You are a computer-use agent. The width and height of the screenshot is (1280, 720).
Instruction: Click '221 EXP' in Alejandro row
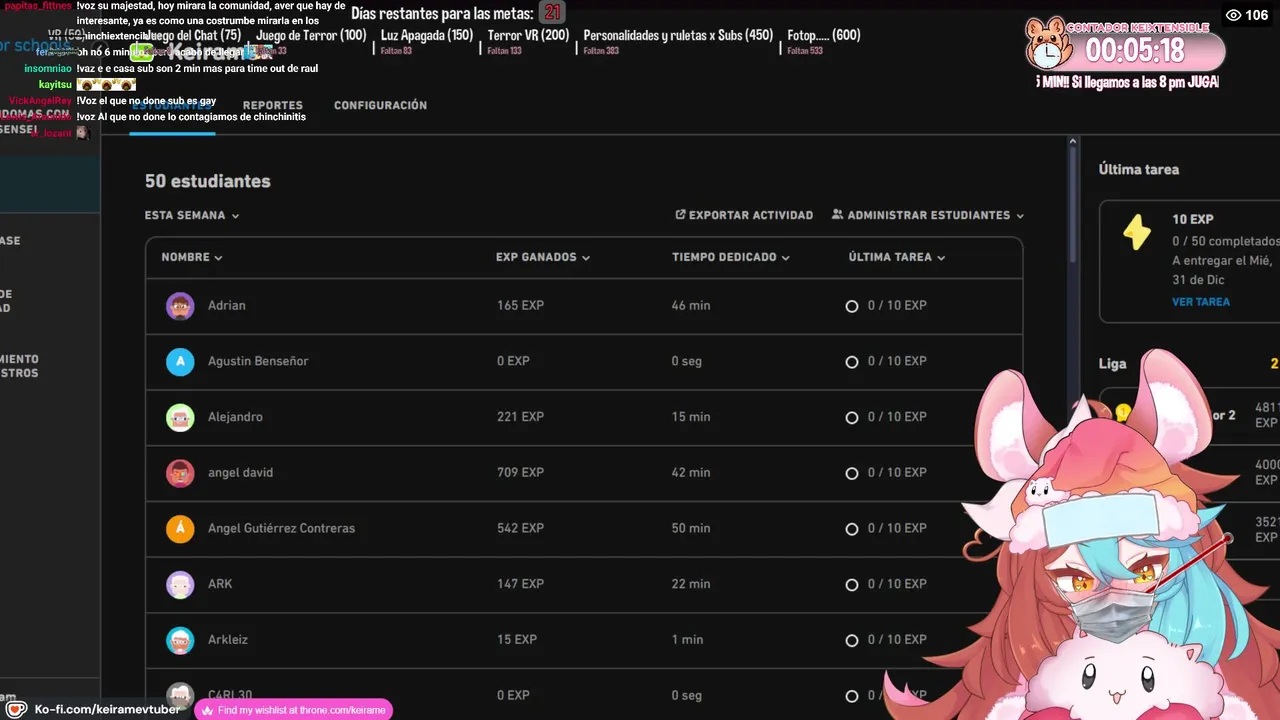520,417
